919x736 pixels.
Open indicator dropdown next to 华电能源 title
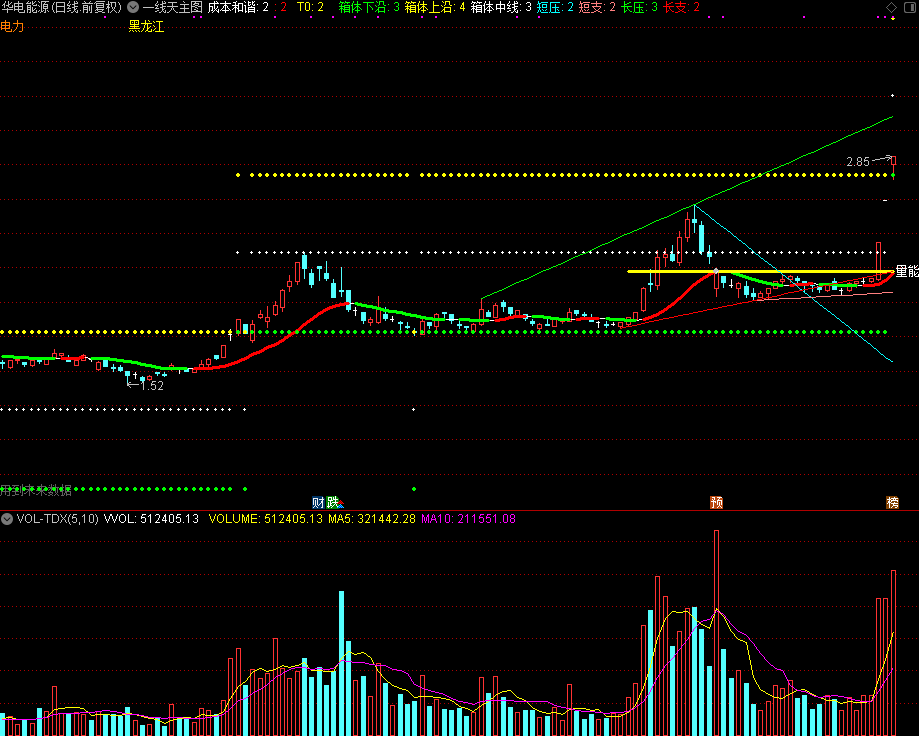coord(133,7)
